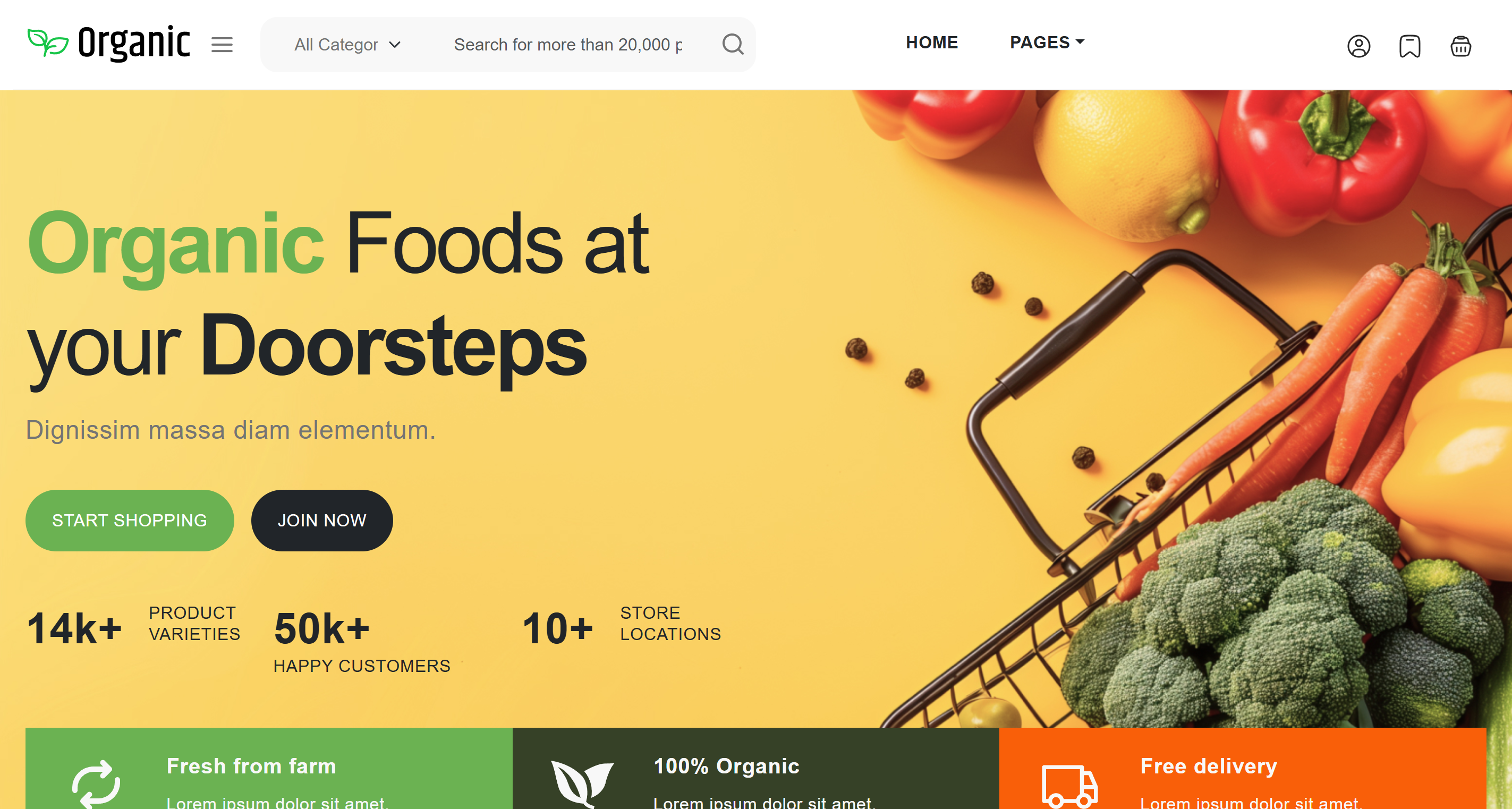Select the Free delivery heading
1512x809 pixels.
(1208, 766)
